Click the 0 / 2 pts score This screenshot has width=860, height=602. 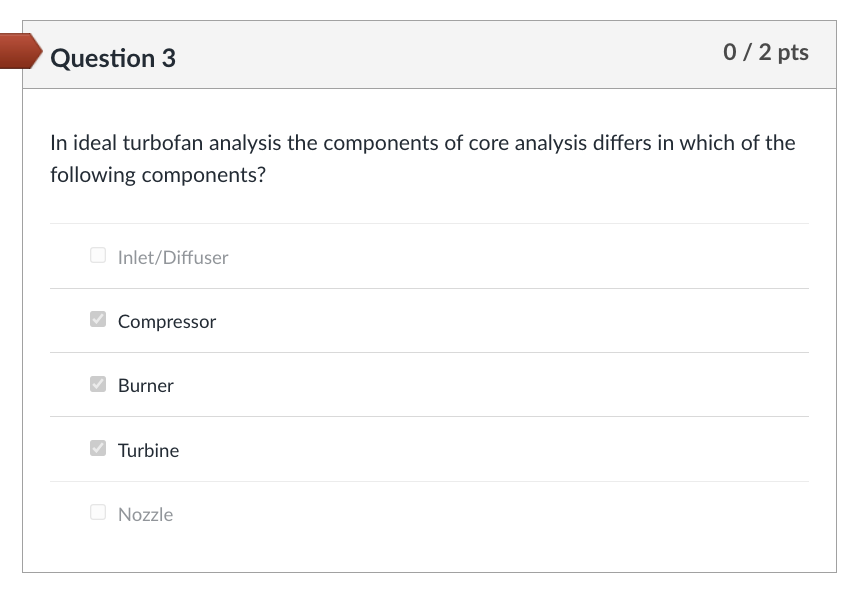[766, 53]
